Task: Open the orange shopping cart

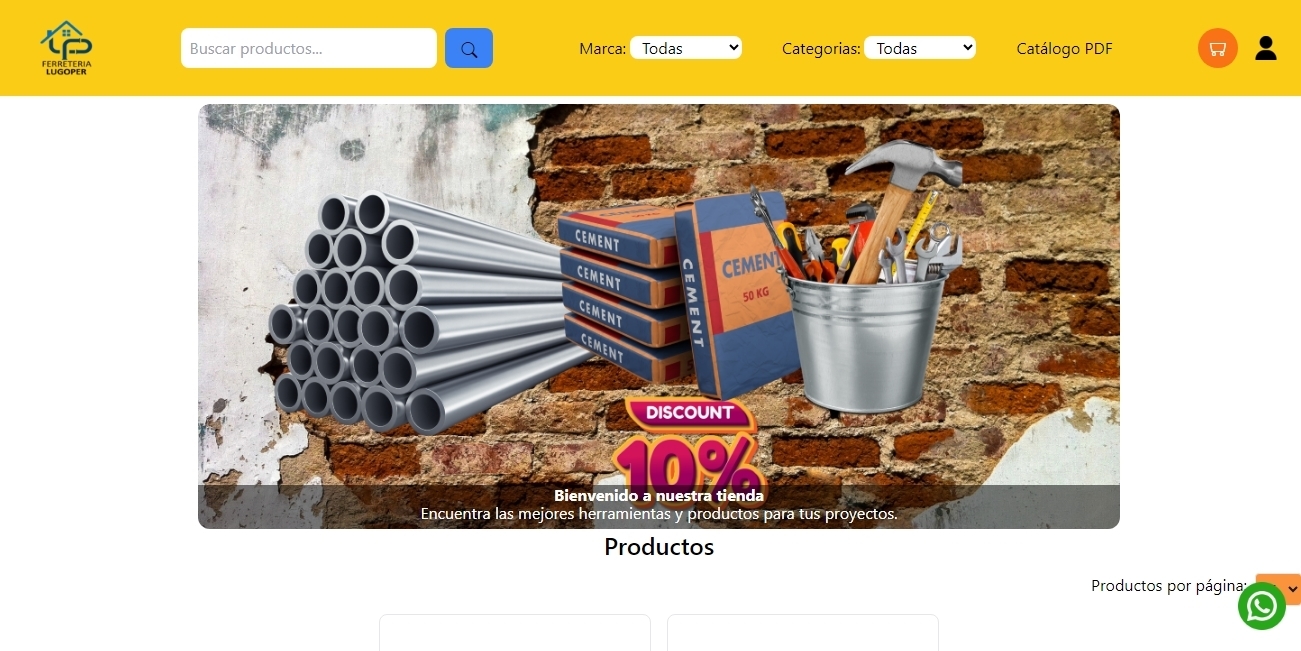Action: [x=1218, y=48]
